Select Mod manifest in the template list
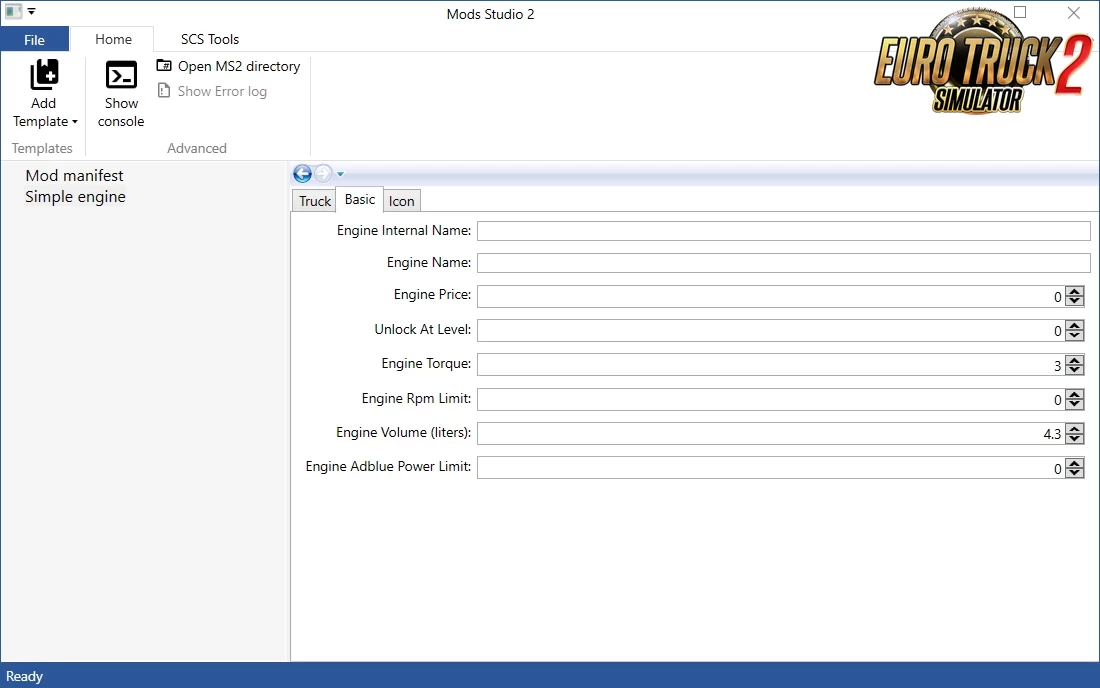This screenshot has height=688, width=1100. [x=74, y=175]
